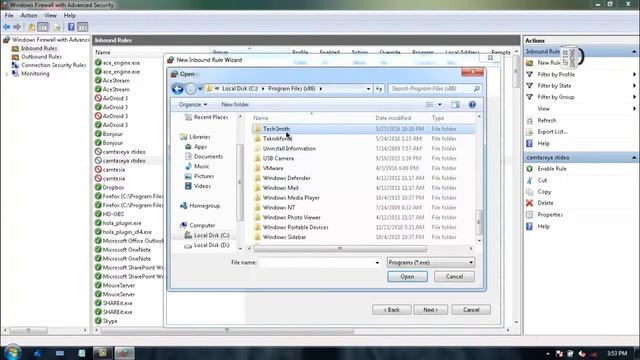
Task: Select the USB Camera folder
Action: [x=278, y=158]
